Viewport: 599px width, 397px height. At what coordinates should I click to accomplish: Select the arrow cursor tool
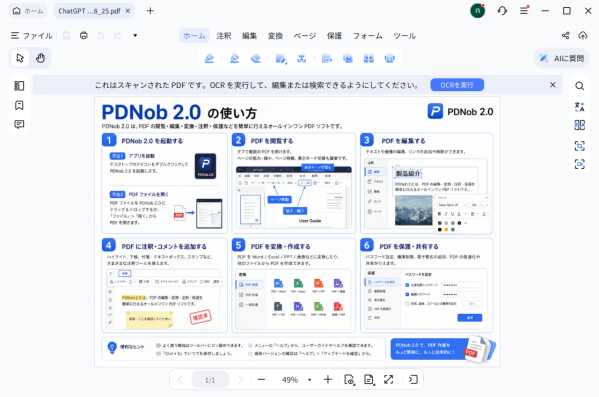[20, 58]
